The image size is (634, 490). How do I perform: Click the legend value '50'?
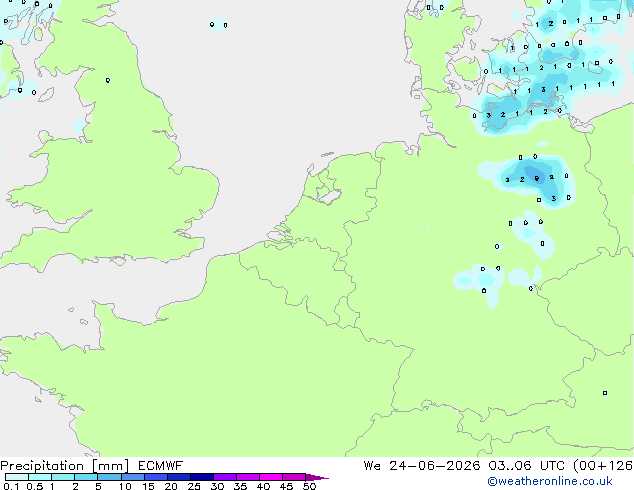[309, 486]
